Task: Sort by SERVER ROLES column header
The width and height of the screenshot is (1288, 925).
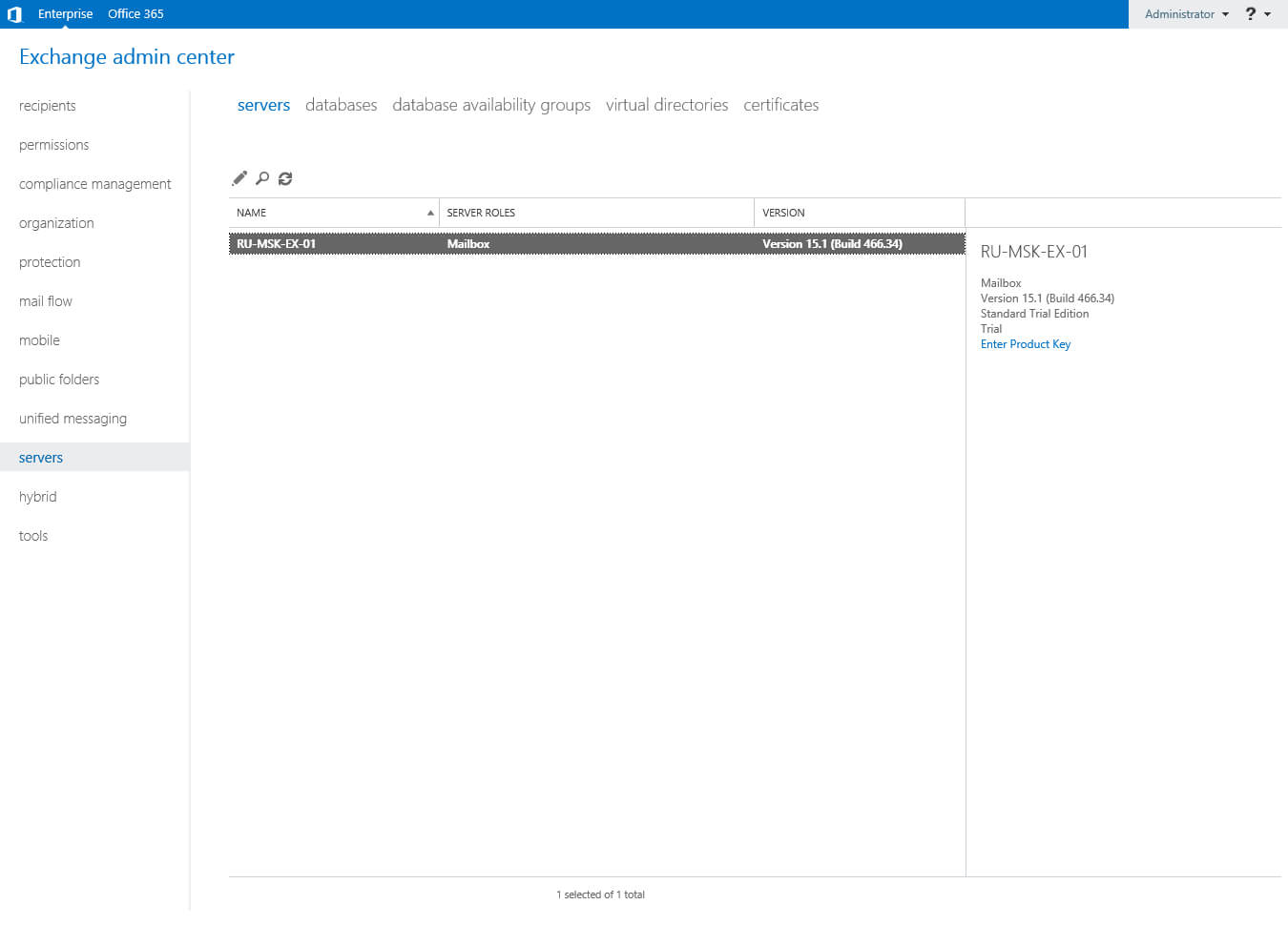Action: tap(596, 213)
